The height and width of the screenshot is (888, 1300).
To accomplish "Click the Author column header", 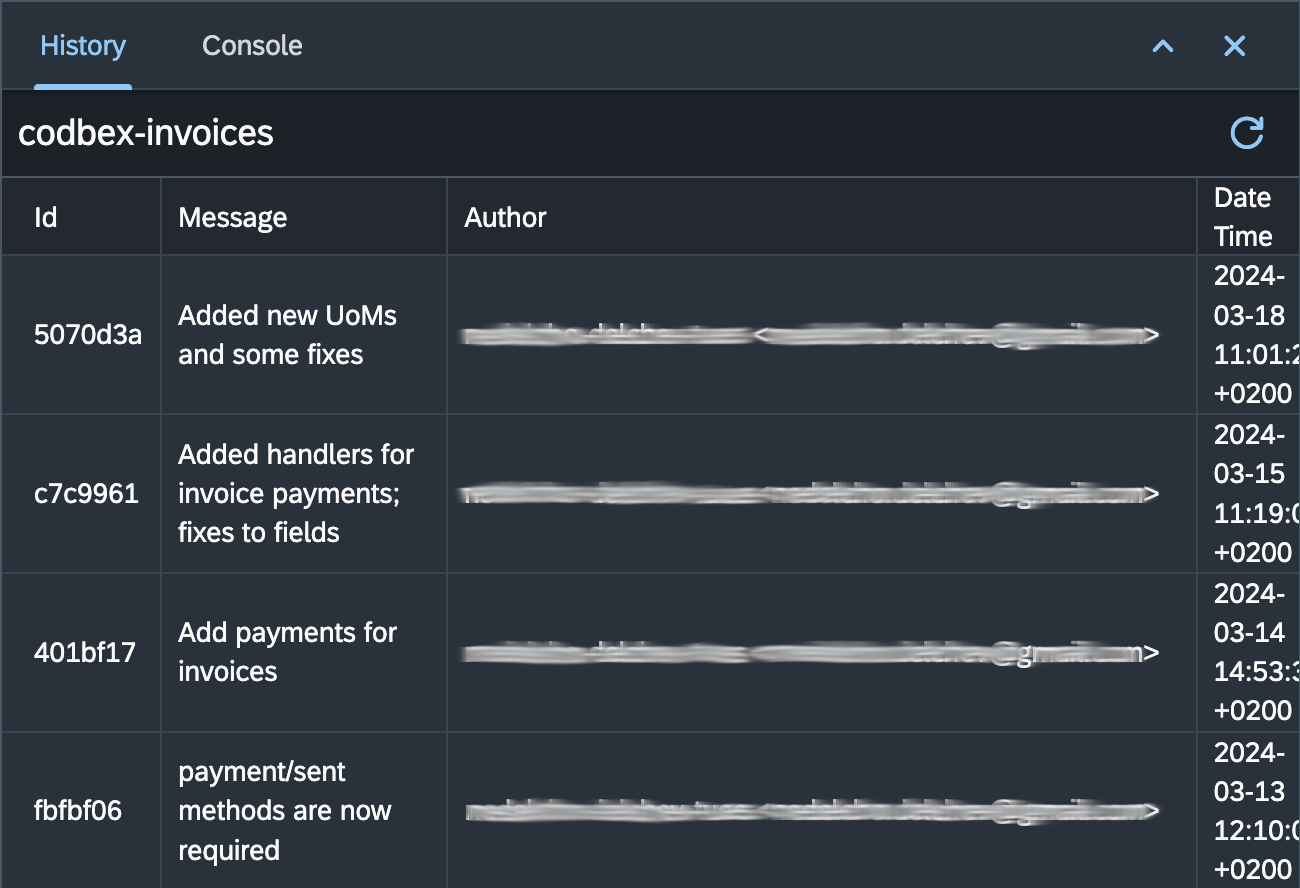I will [x=505, y=217].
